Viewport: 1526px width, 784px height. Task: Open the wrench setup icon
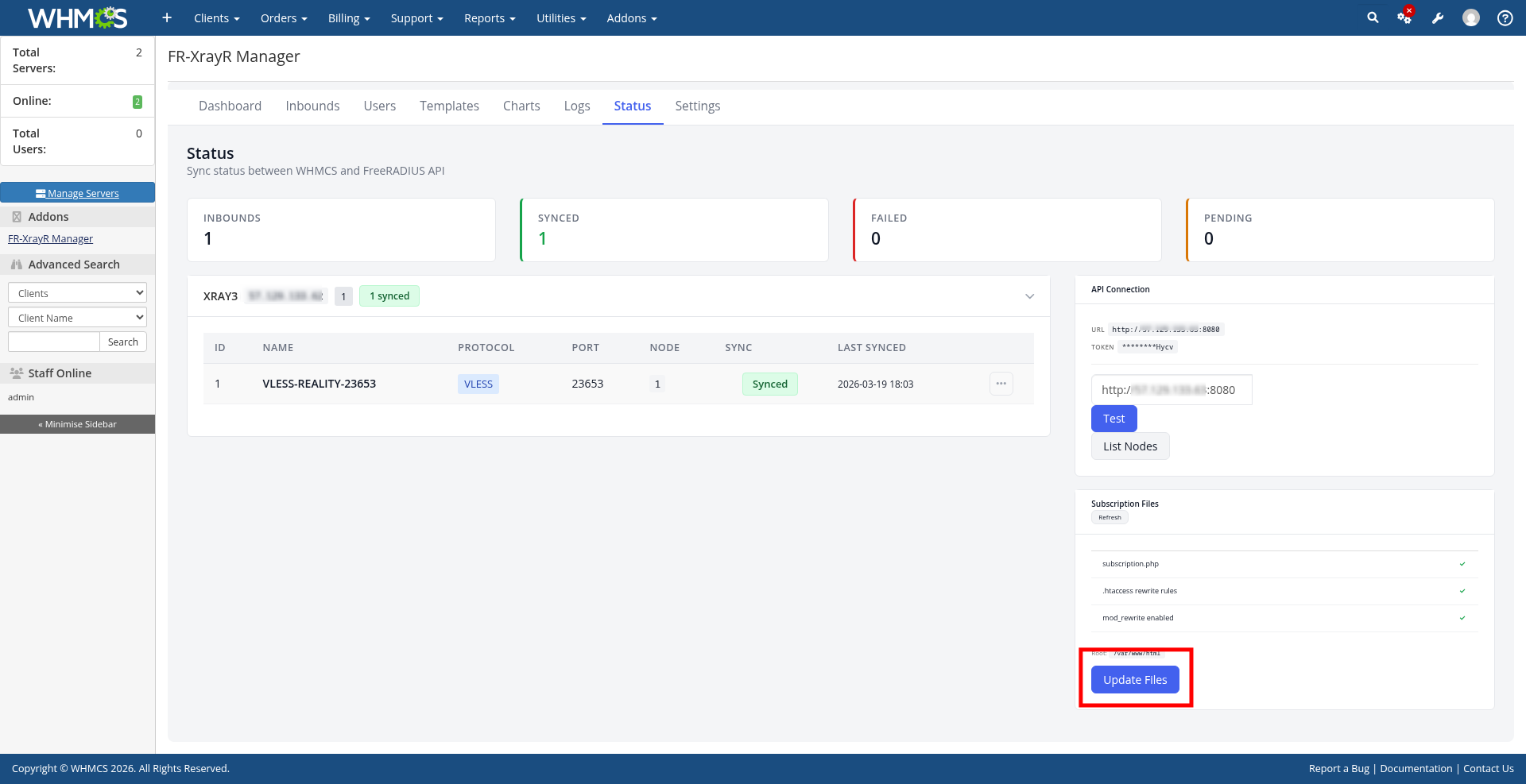[x=1438, y=18]
